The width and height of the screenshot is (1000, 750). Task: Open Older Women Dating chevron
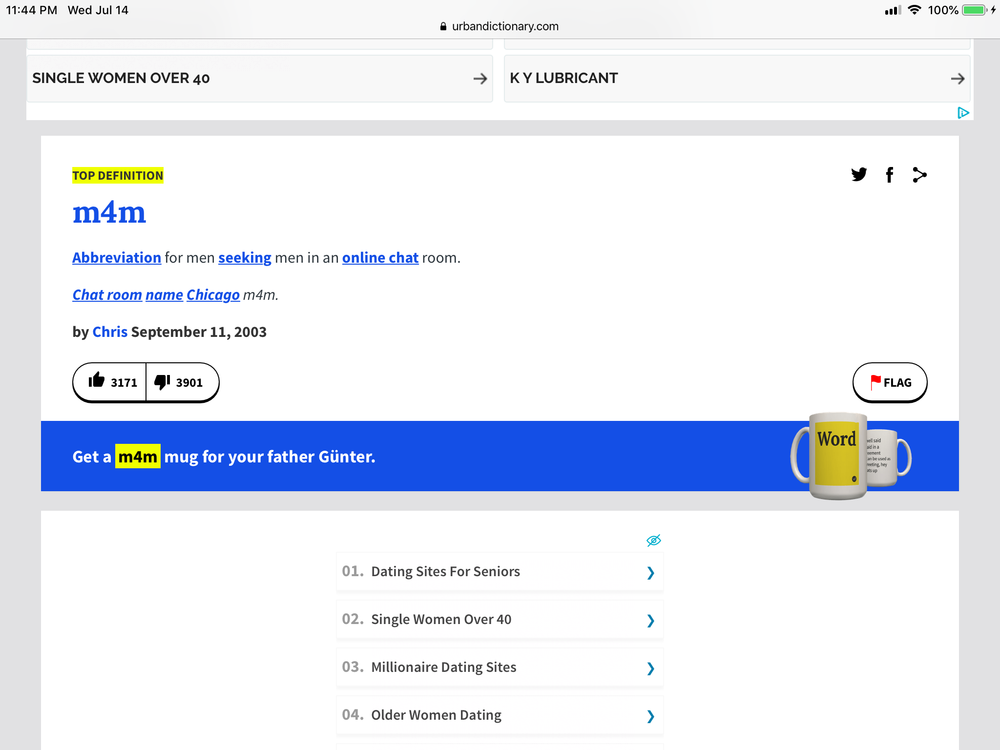(650, 716)
